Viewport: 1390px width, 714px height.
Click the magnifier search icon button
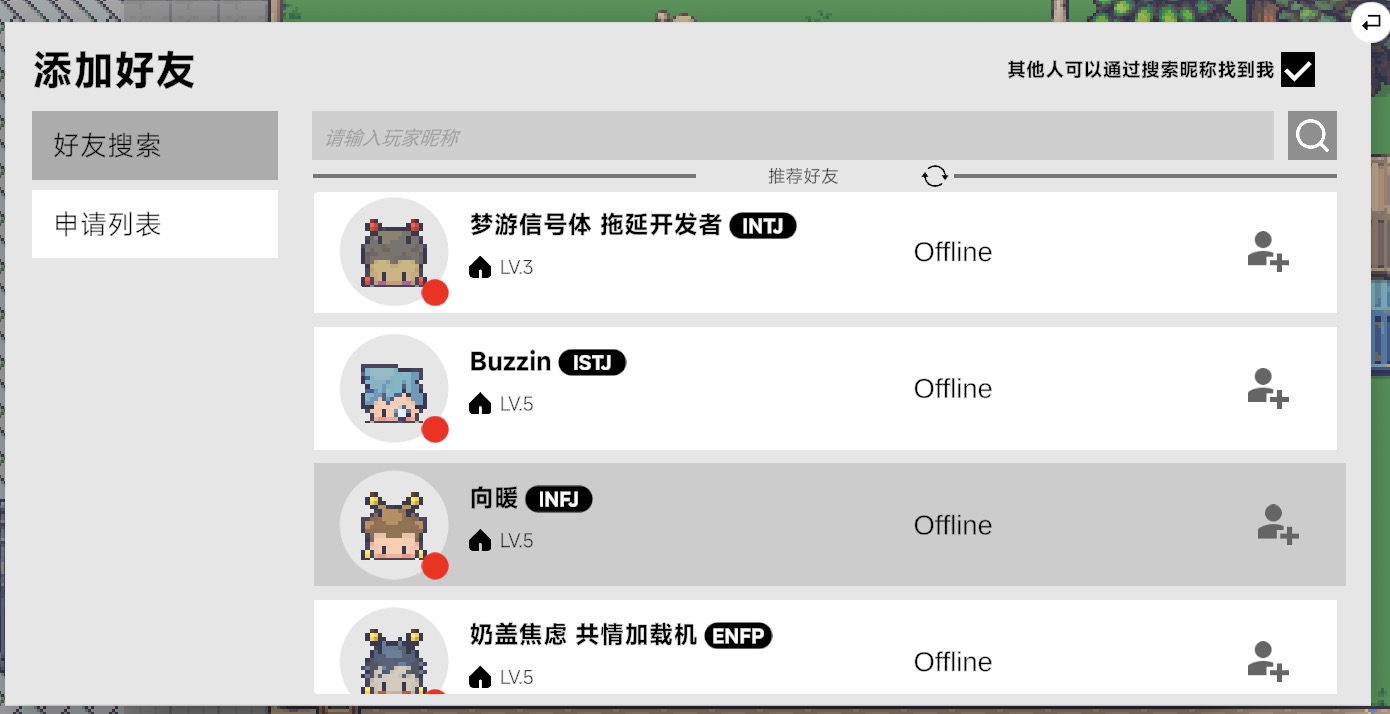[1312, 135]
